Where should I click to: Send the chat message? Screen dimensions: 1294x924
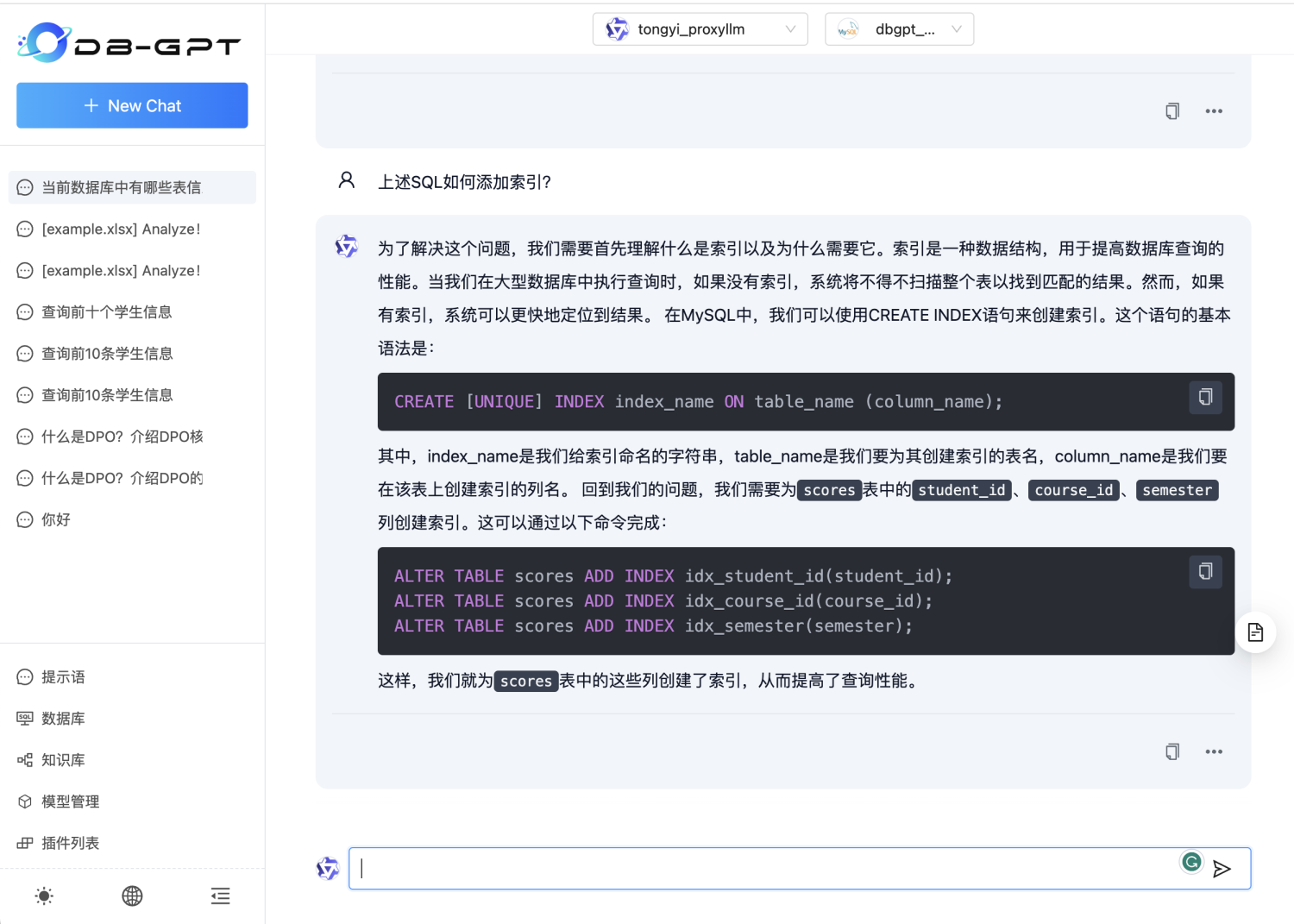coord(1223,869)
